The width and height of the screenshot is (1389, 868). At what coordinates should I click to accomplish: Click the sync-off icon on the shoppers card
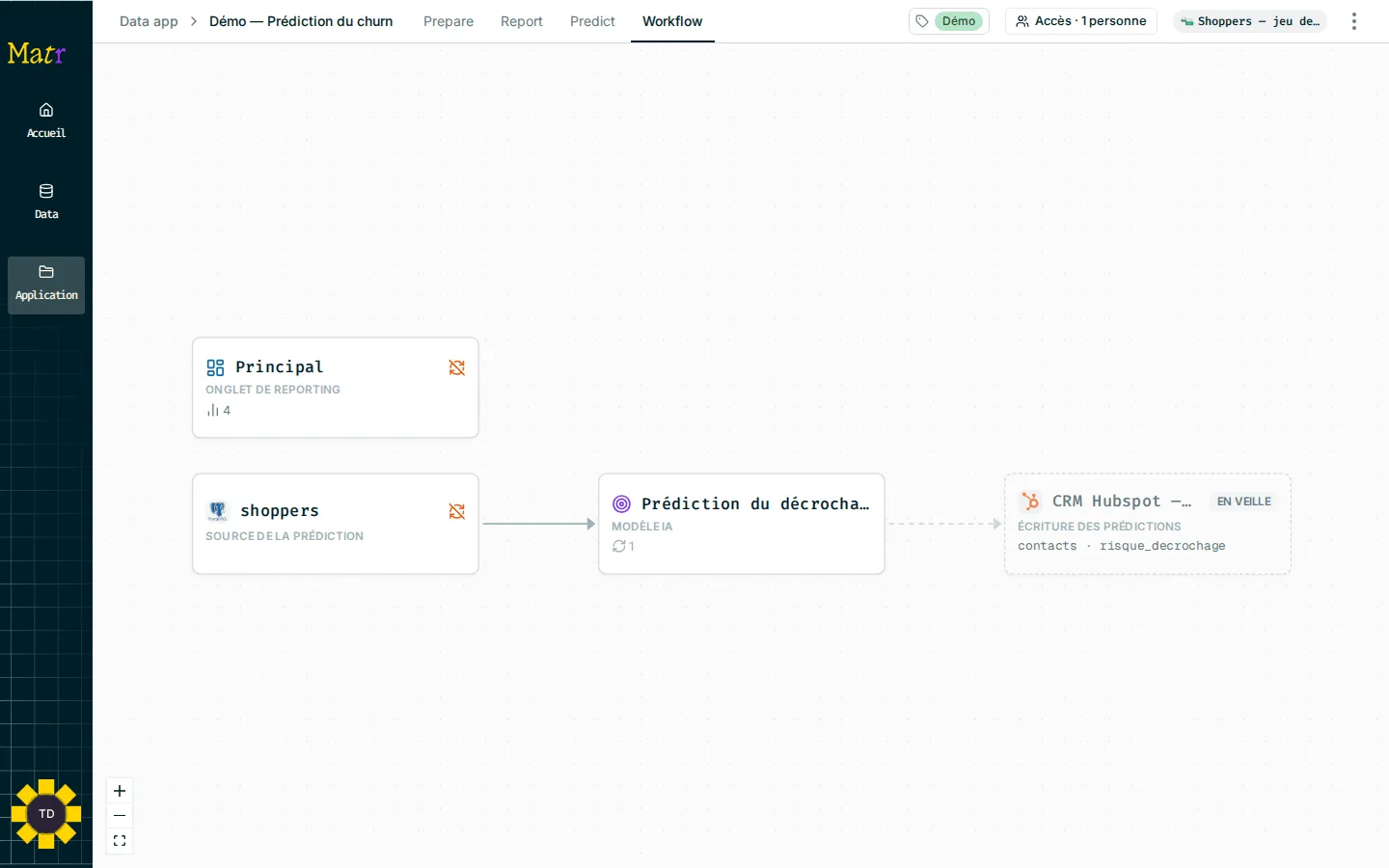tap(457, 511)
